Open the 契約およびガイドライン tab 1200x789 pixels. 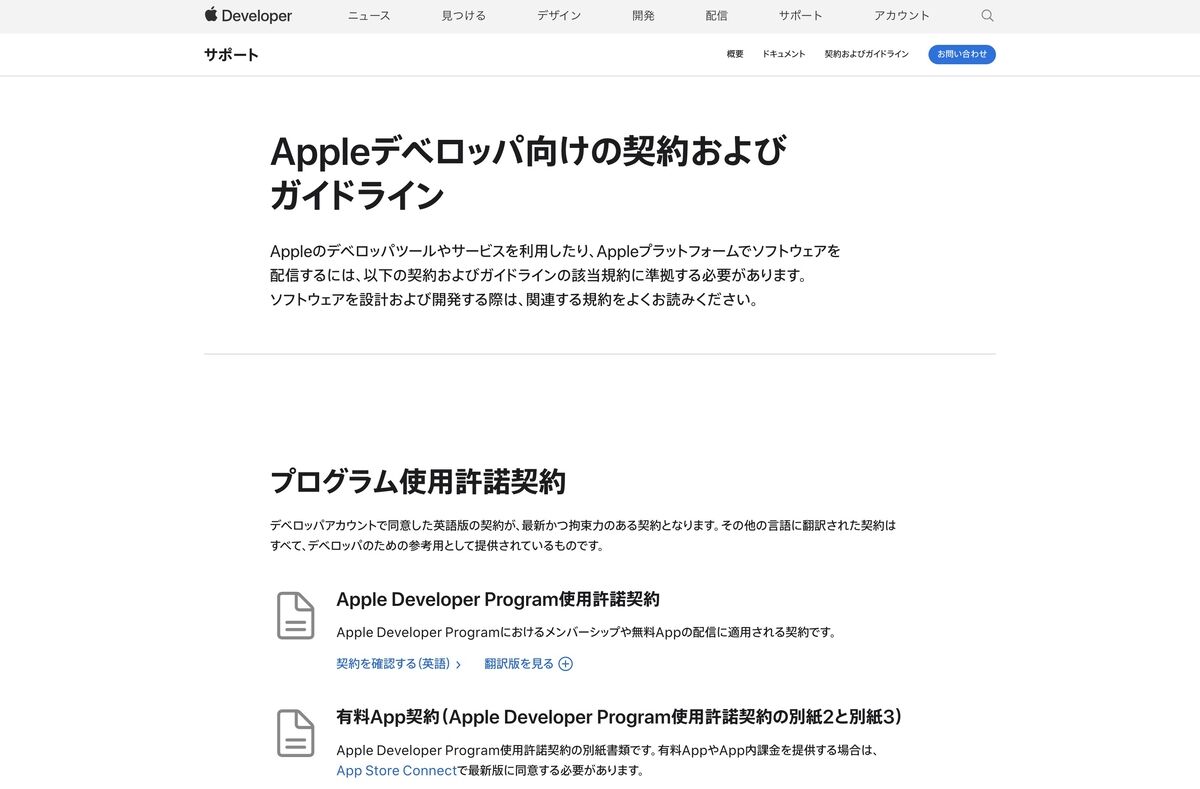[866, 54]
